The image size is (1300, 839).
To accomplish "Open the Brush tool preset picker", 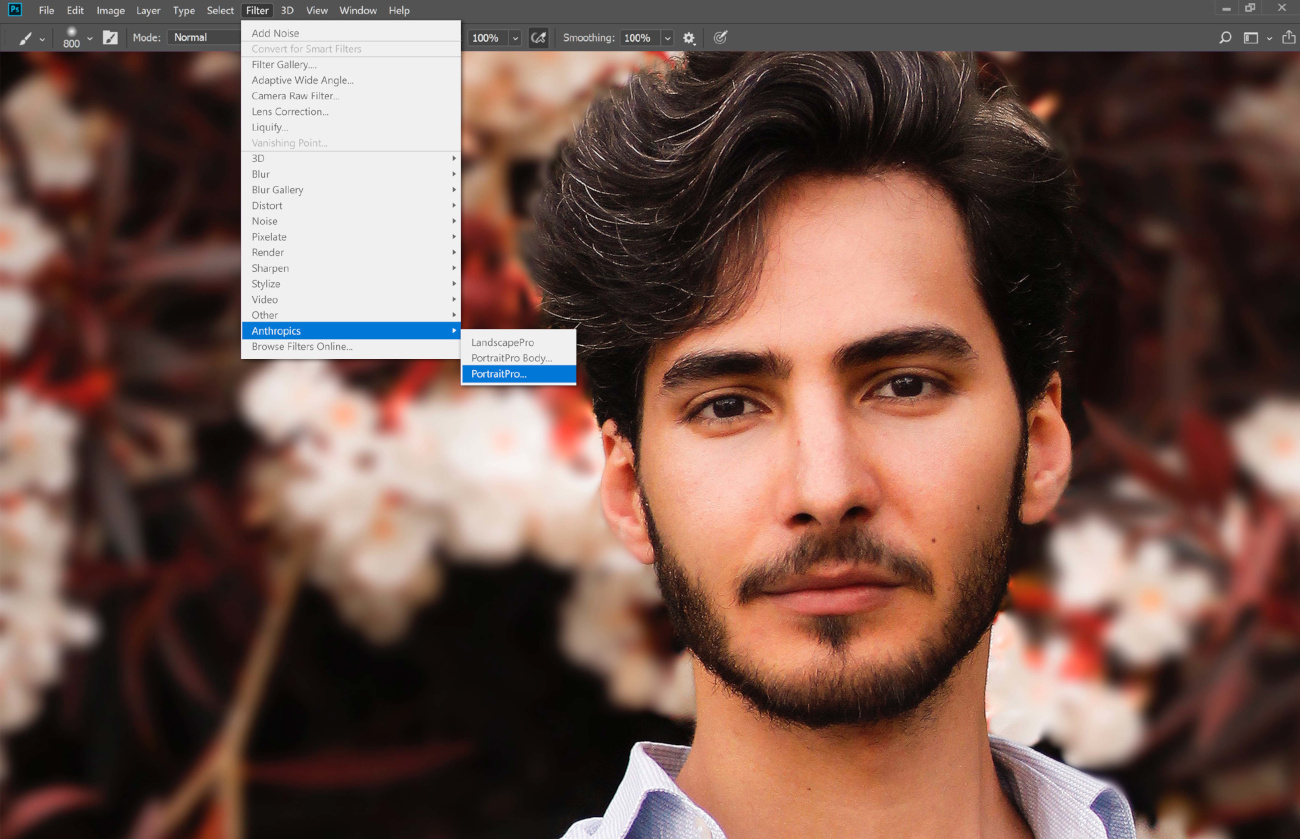I will [x=30, y=38].
